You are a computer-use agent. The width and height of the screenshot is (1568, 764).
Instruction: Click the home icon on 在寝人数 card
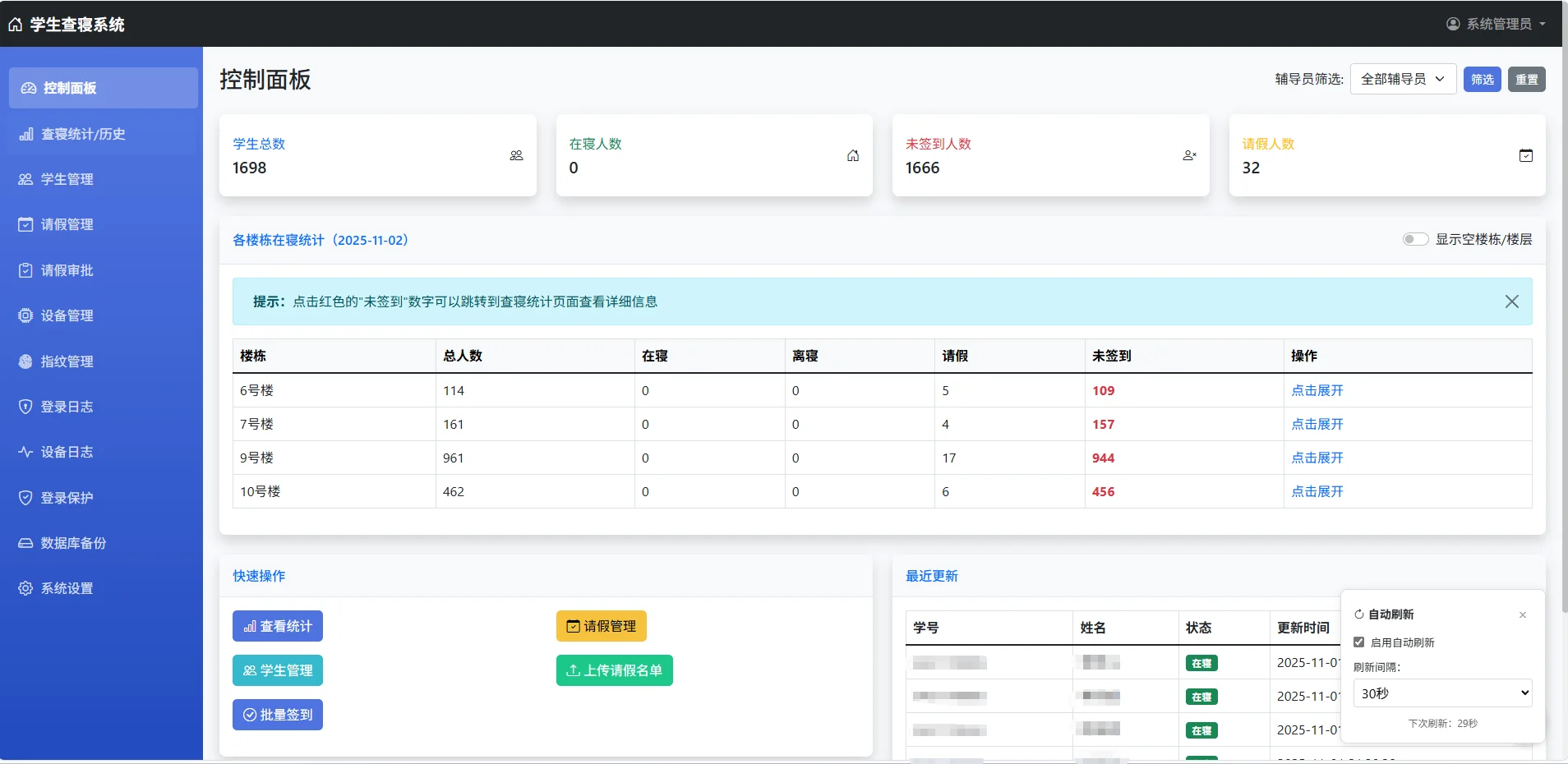coord(853,155)
